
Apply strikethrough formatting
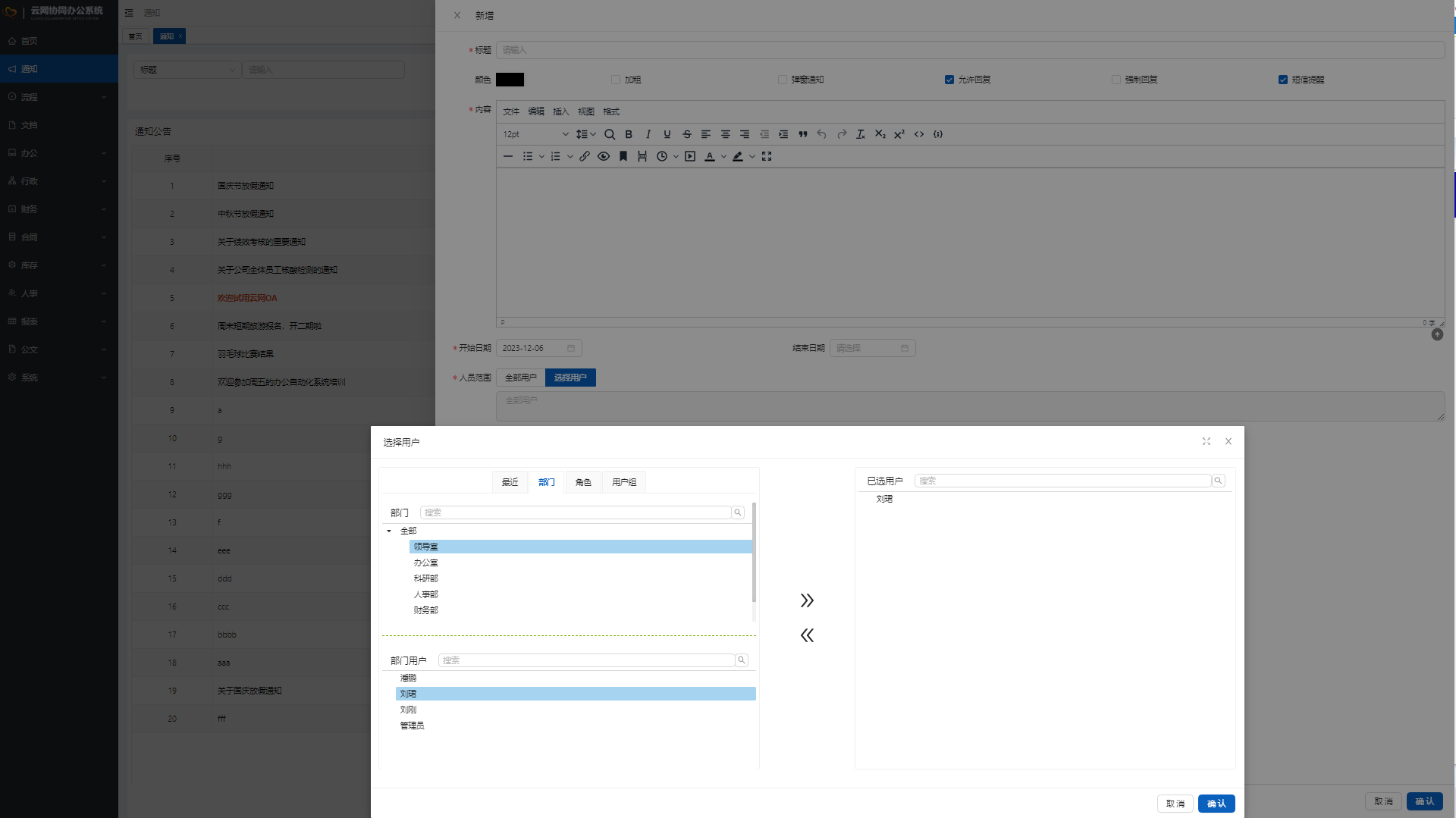click(687, 134)
